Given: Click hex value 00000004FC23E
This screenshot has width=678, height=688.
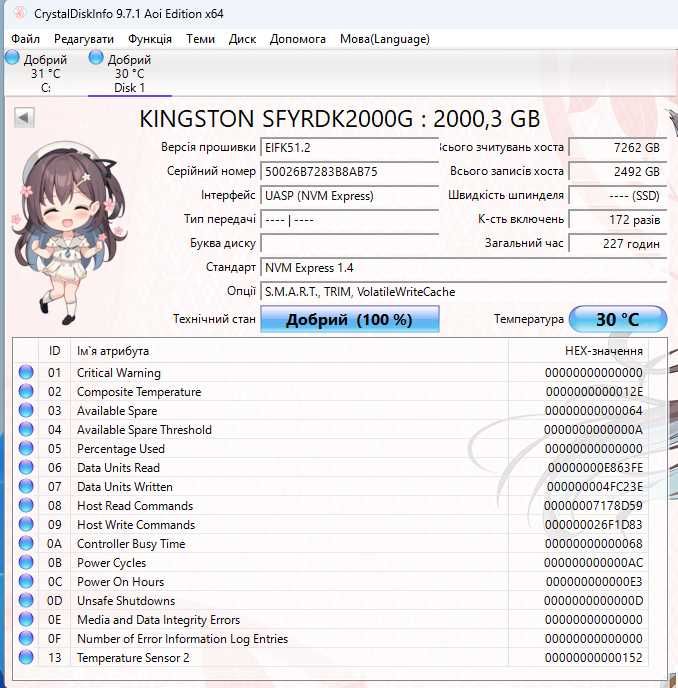Looking at the screenshot, I should click(x=595, y=487).
